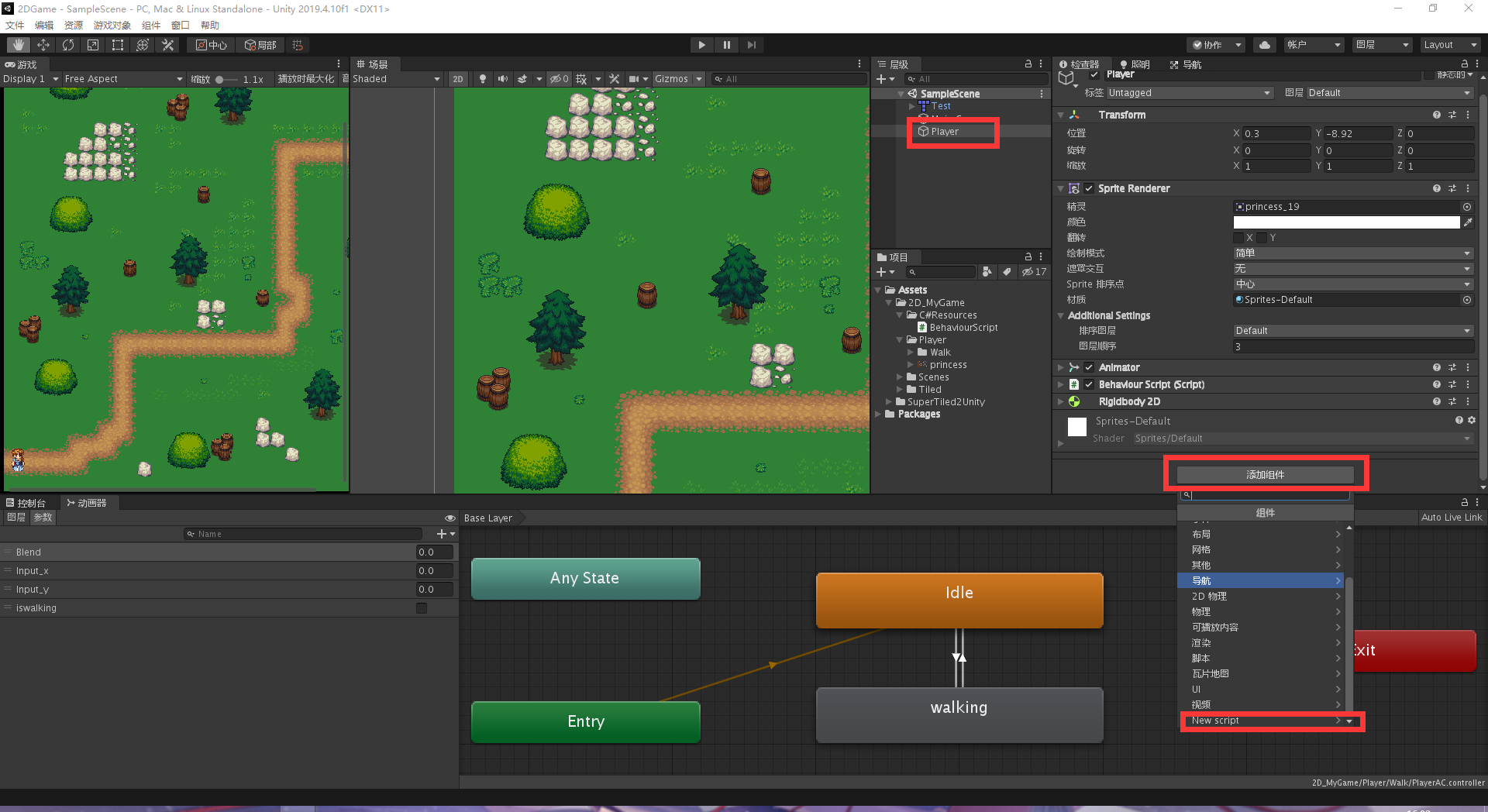
Task: Click the Pause button
Action: coord(726,44)
